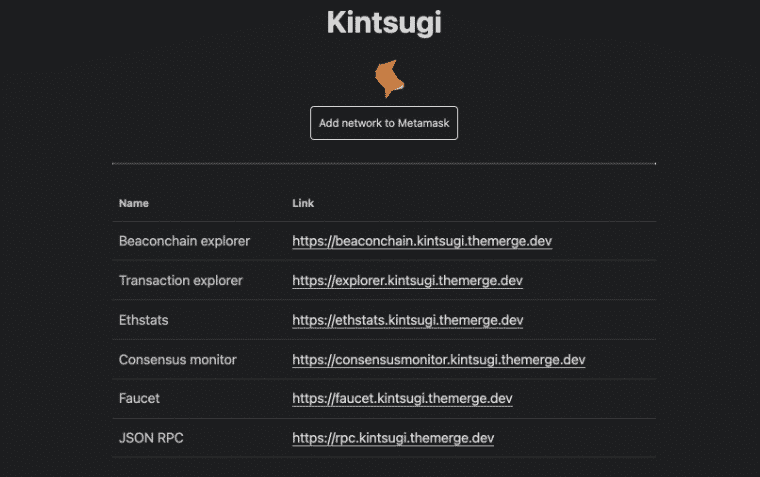Click the Name column header
This screenshot has width=760, height=477.
click(x=134, y=203)
